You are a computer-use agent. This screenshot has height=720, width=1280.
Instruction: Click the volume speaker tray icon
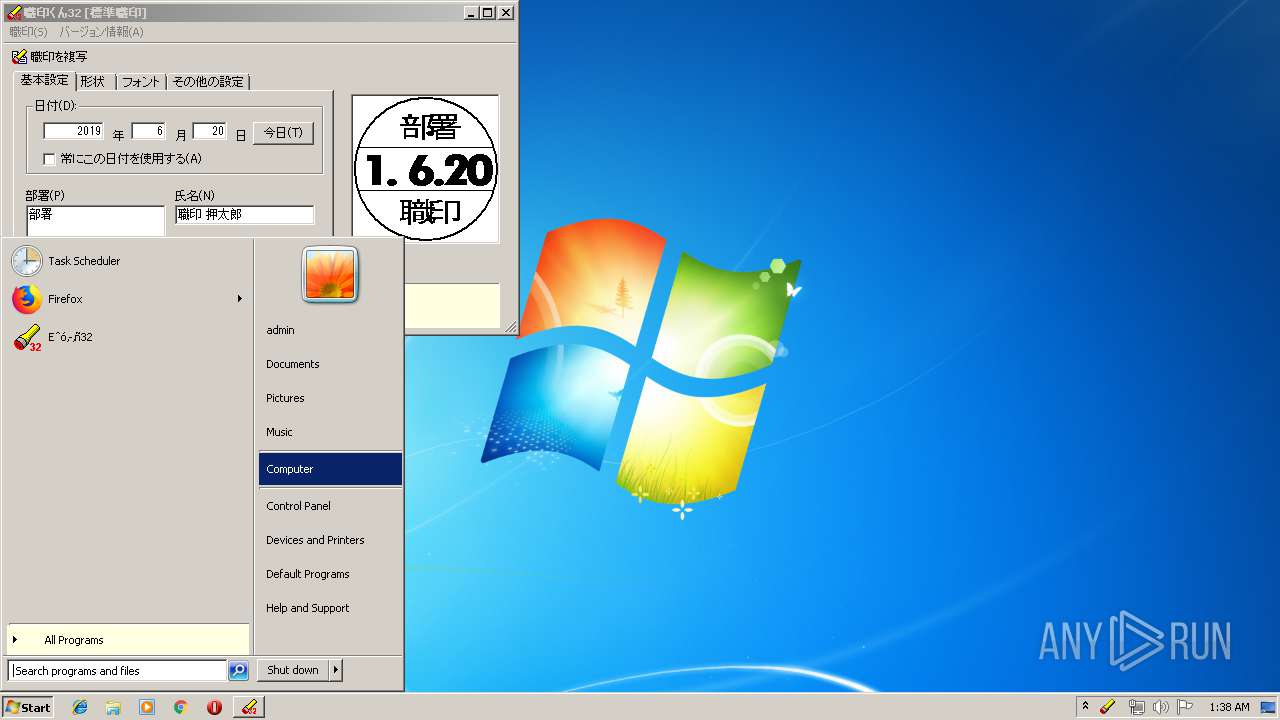click(x=1160, y=707)
